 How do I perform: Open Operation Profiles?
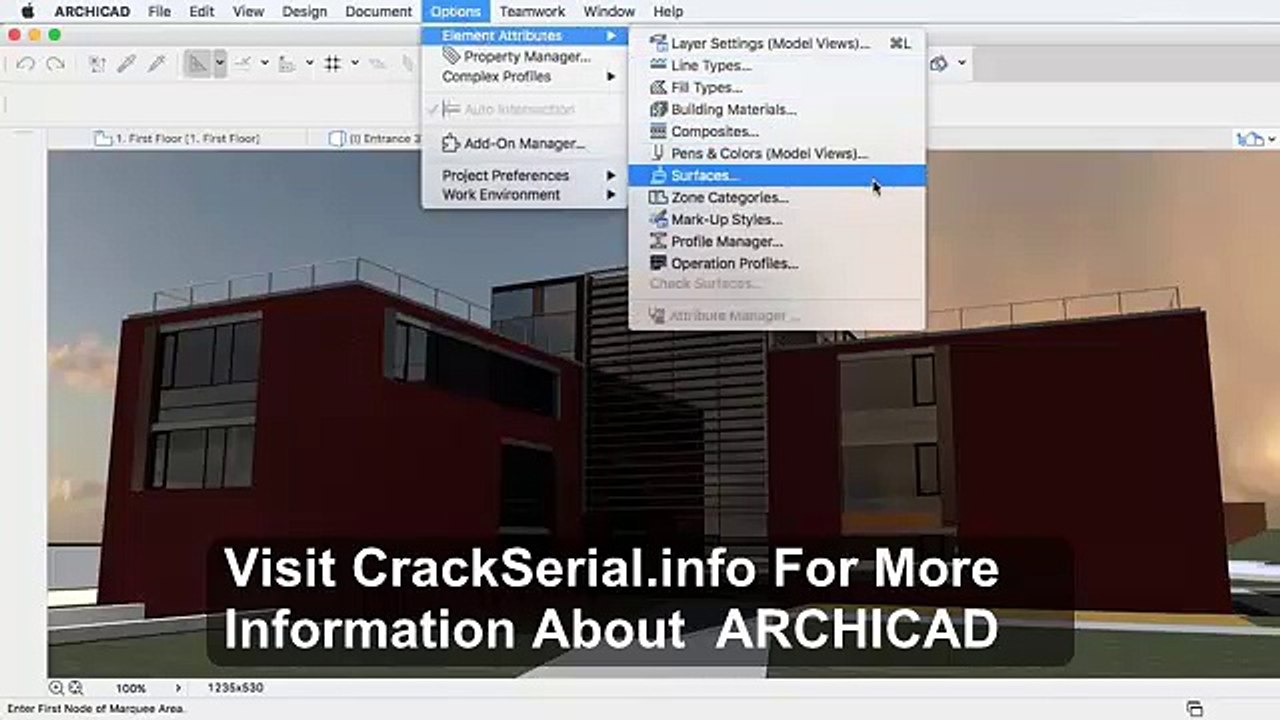(777, 263)
